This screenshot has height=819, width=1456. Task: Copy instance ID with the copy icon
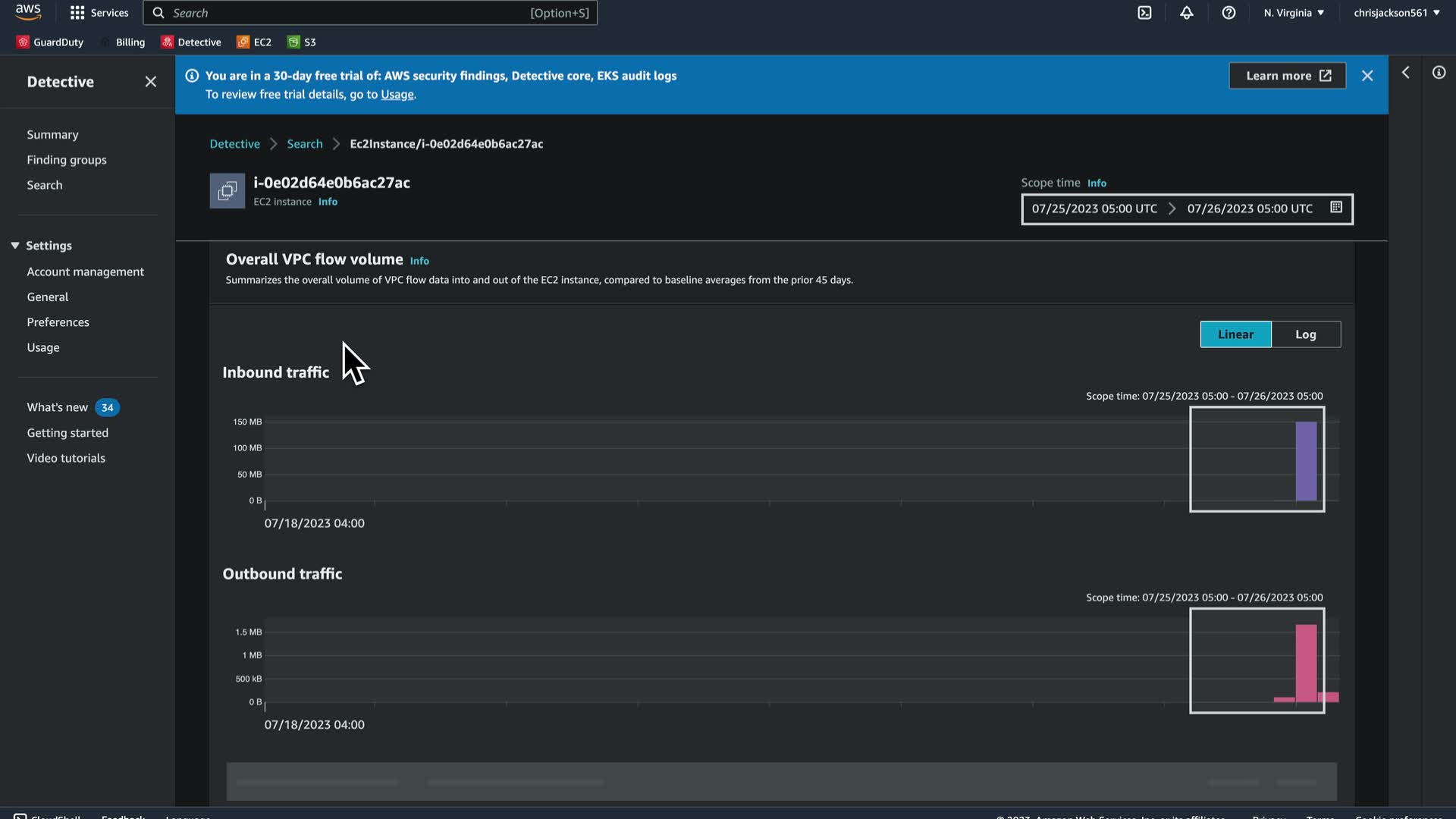tap(227, 191)
